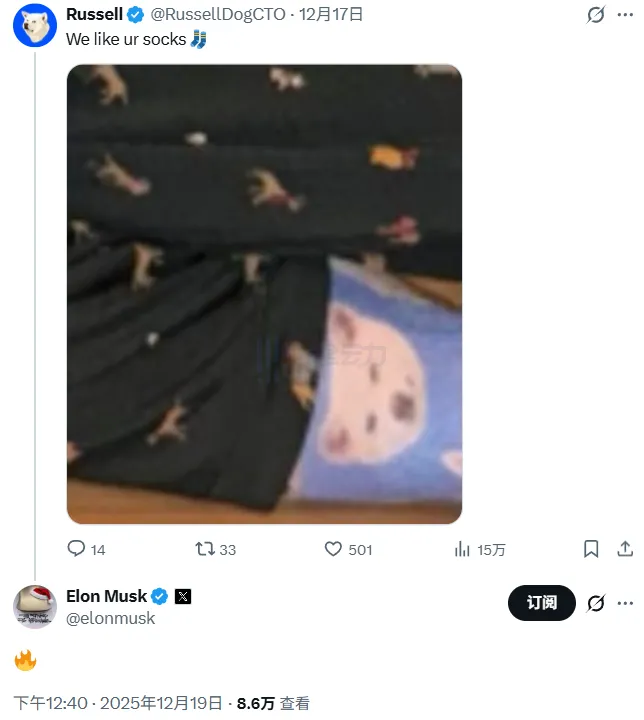Click Grok icon on Russell's tweet
644x720 pixels.
(x=596, y=15)
